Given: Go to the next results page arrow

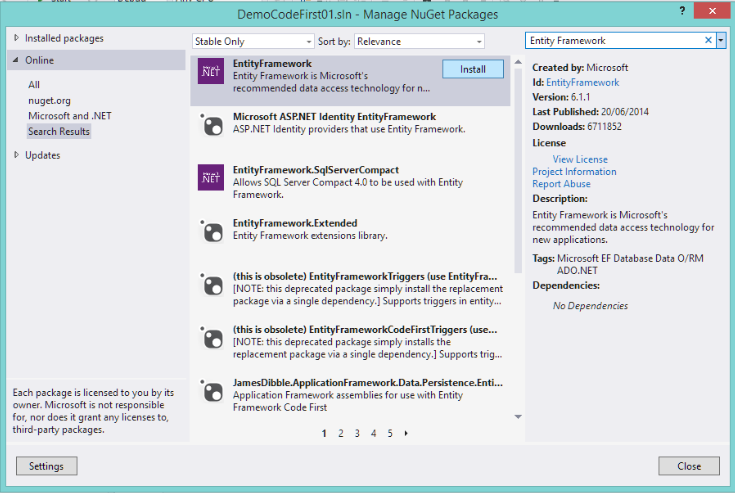Looking at the screenshot, I should tap(406, 433).
